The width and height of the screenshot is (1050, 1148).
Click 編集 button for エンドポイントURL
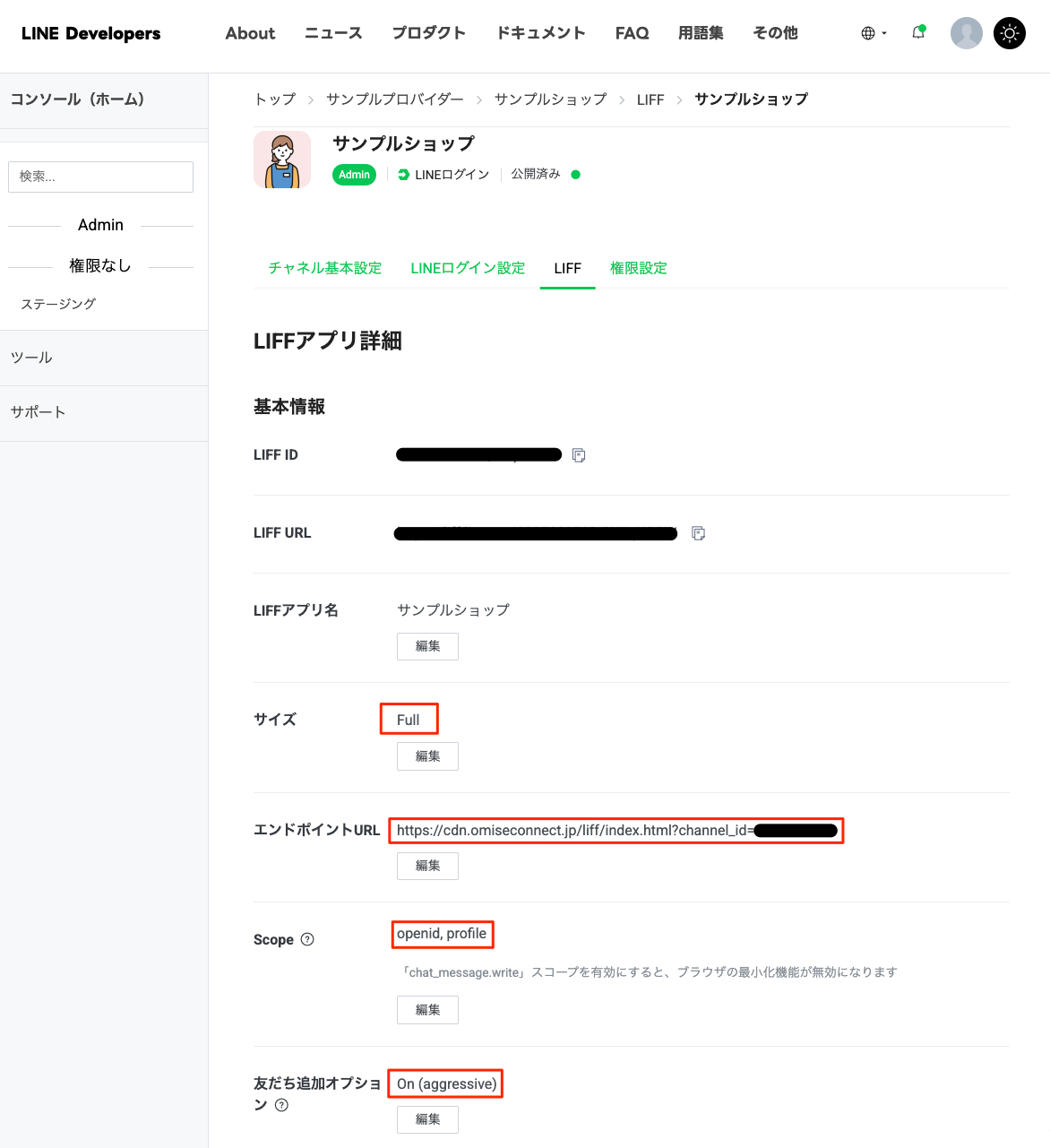pyautogui.click(x=427, y=866)
